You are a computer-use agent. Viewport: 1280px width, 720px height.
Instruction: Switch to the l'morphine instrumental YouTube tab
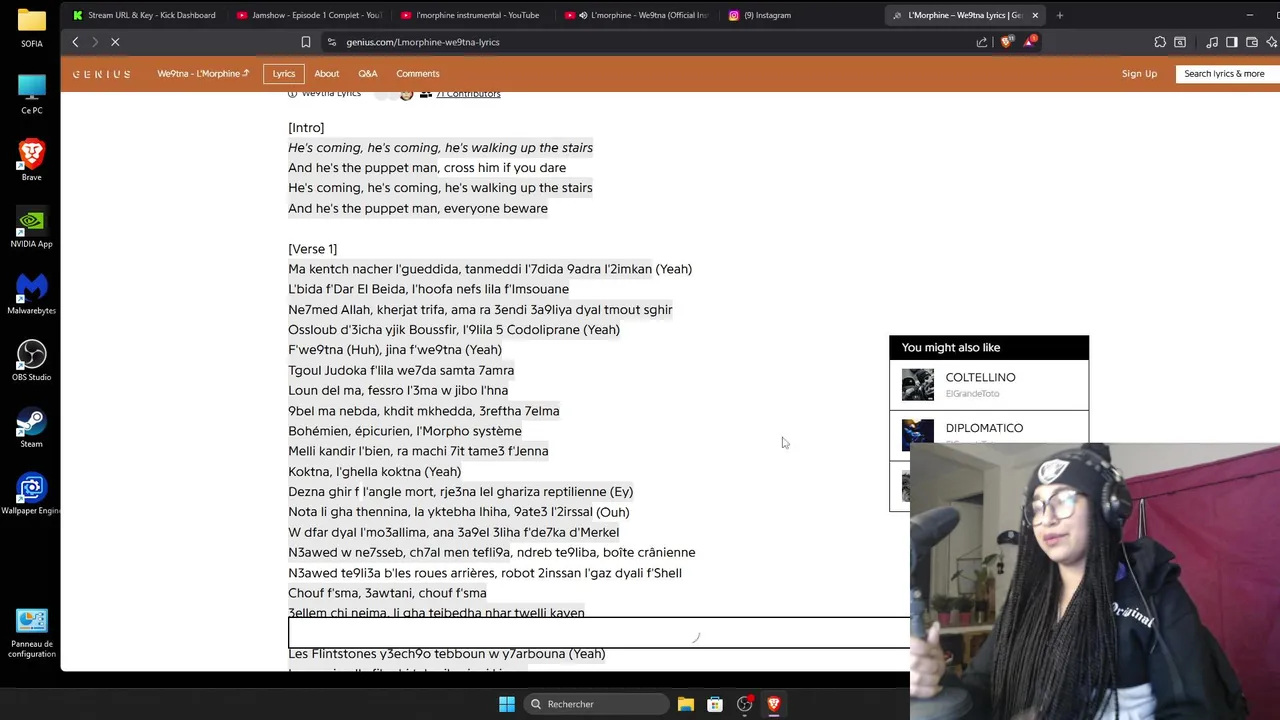point(471,15)
